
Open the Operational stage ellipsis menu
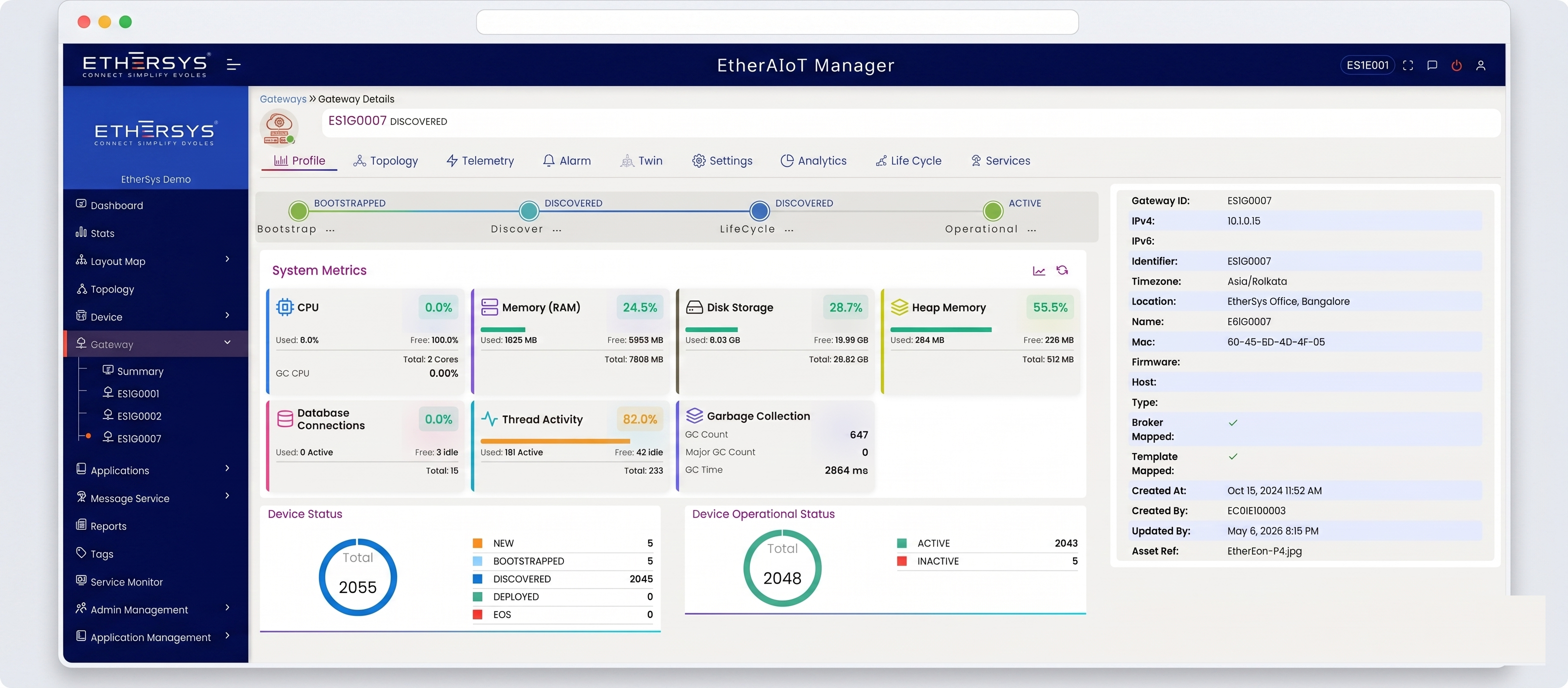click(x=1031, y=230)
